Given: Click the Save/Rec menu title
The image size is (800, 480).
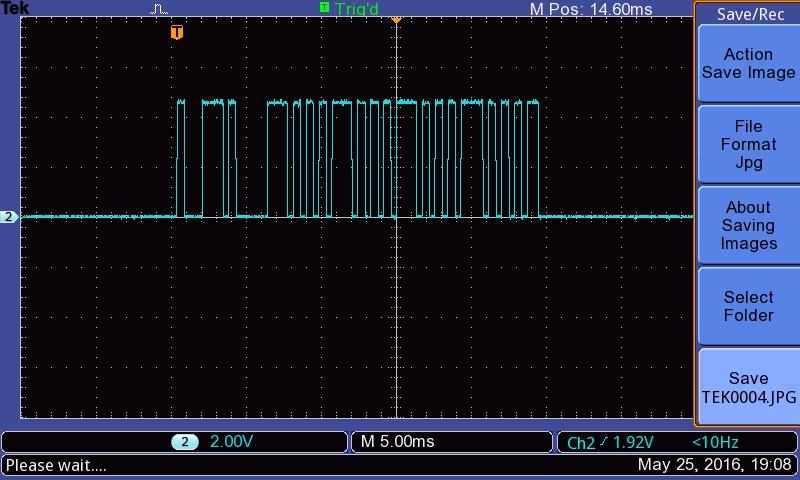Looking at the screenshot, I should coord(750,14).
